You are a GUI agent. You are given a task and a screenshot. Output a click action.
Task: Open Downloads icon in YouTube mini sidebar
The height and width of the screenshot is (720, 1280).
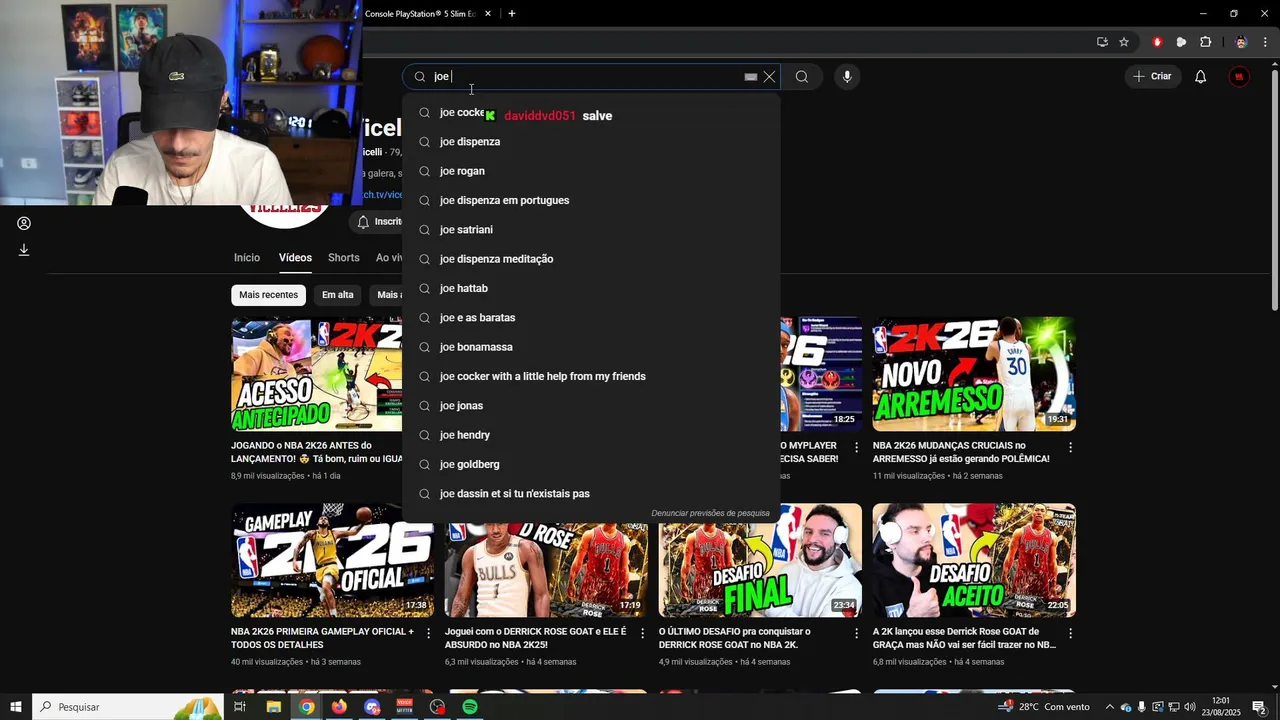pos(24,250)
